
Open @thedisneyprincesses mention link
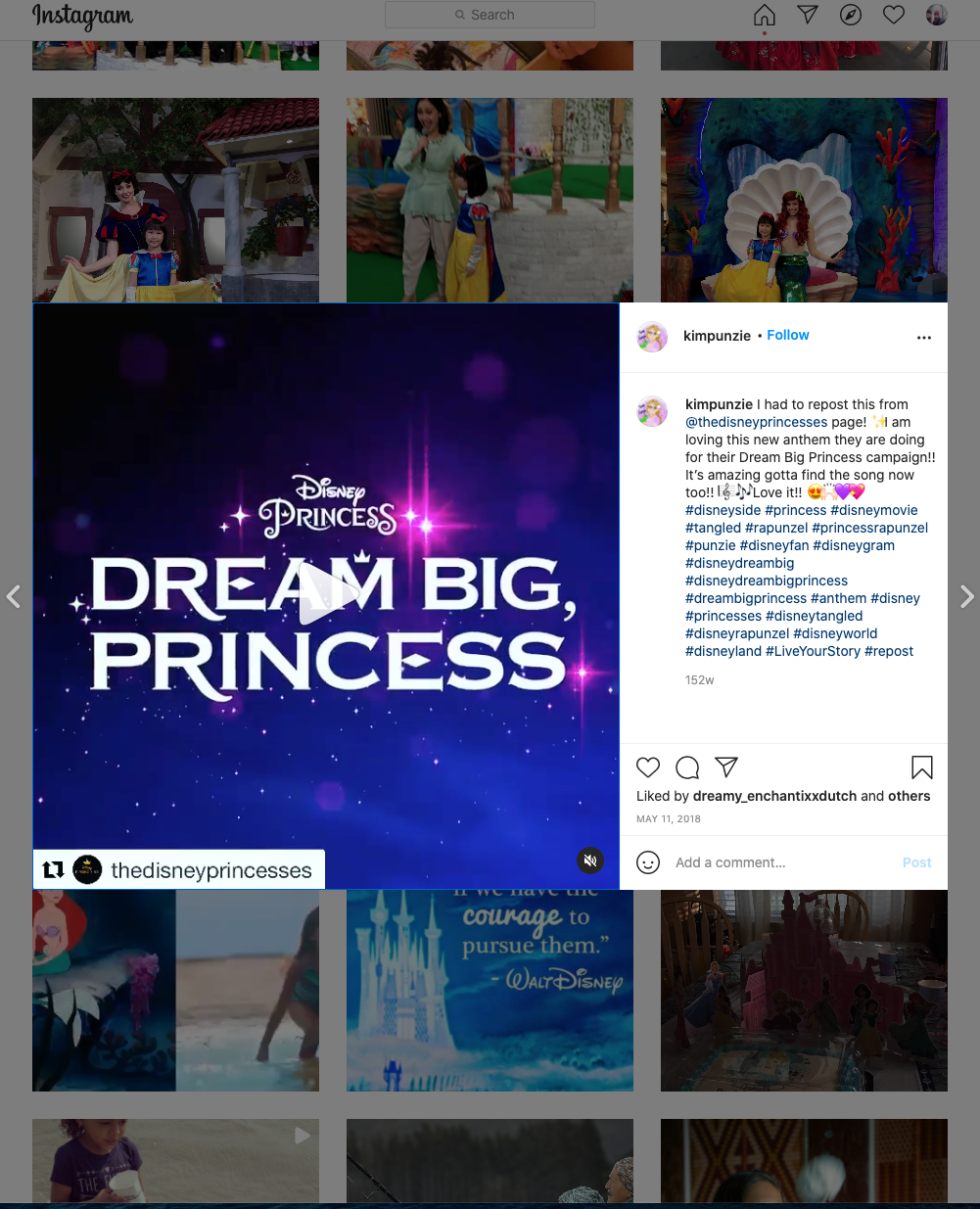click(x=756, y=422)
